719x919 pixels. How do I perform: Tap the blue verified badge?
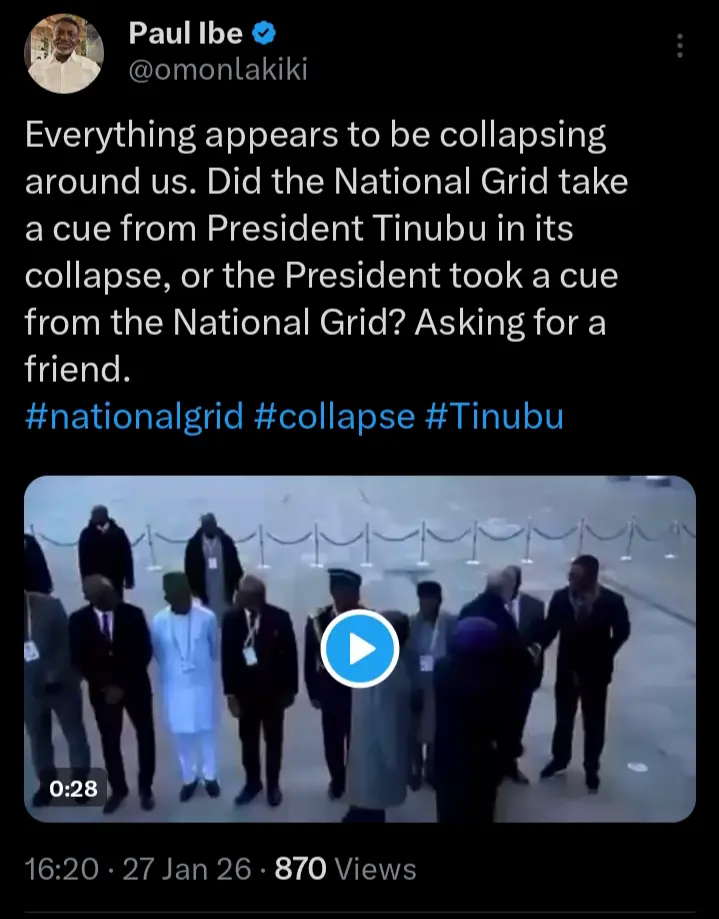(x=264, y=33)
